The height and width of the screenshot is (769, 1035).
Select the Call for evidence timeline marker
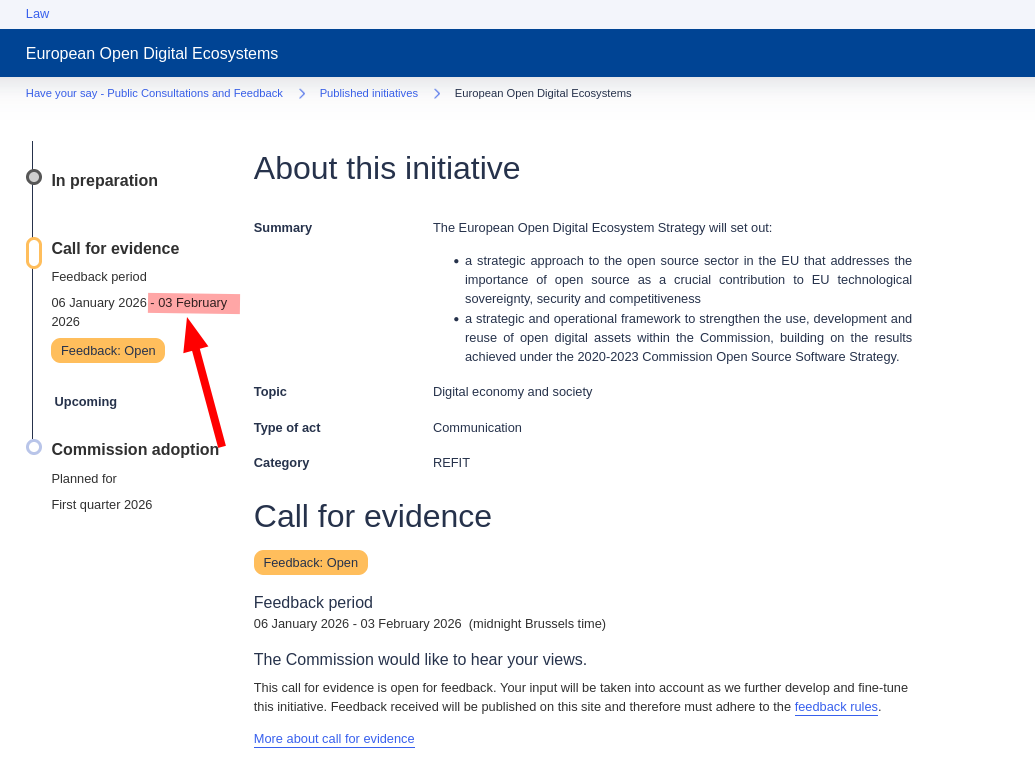pyautogui.click(x=34, y=253)
